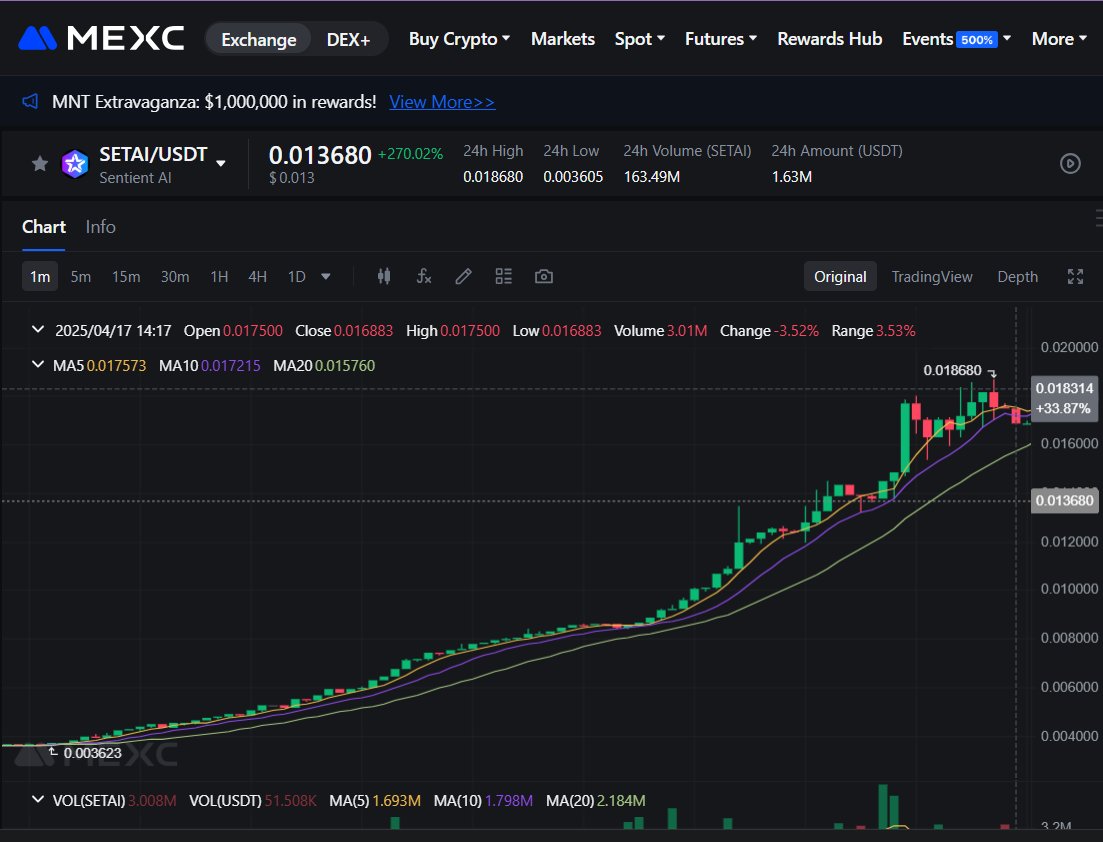Image resolution: width=1103 pixels, height=842 pixels.
Task: Set the 15m timeframe
Action: (x=126, y=276)
